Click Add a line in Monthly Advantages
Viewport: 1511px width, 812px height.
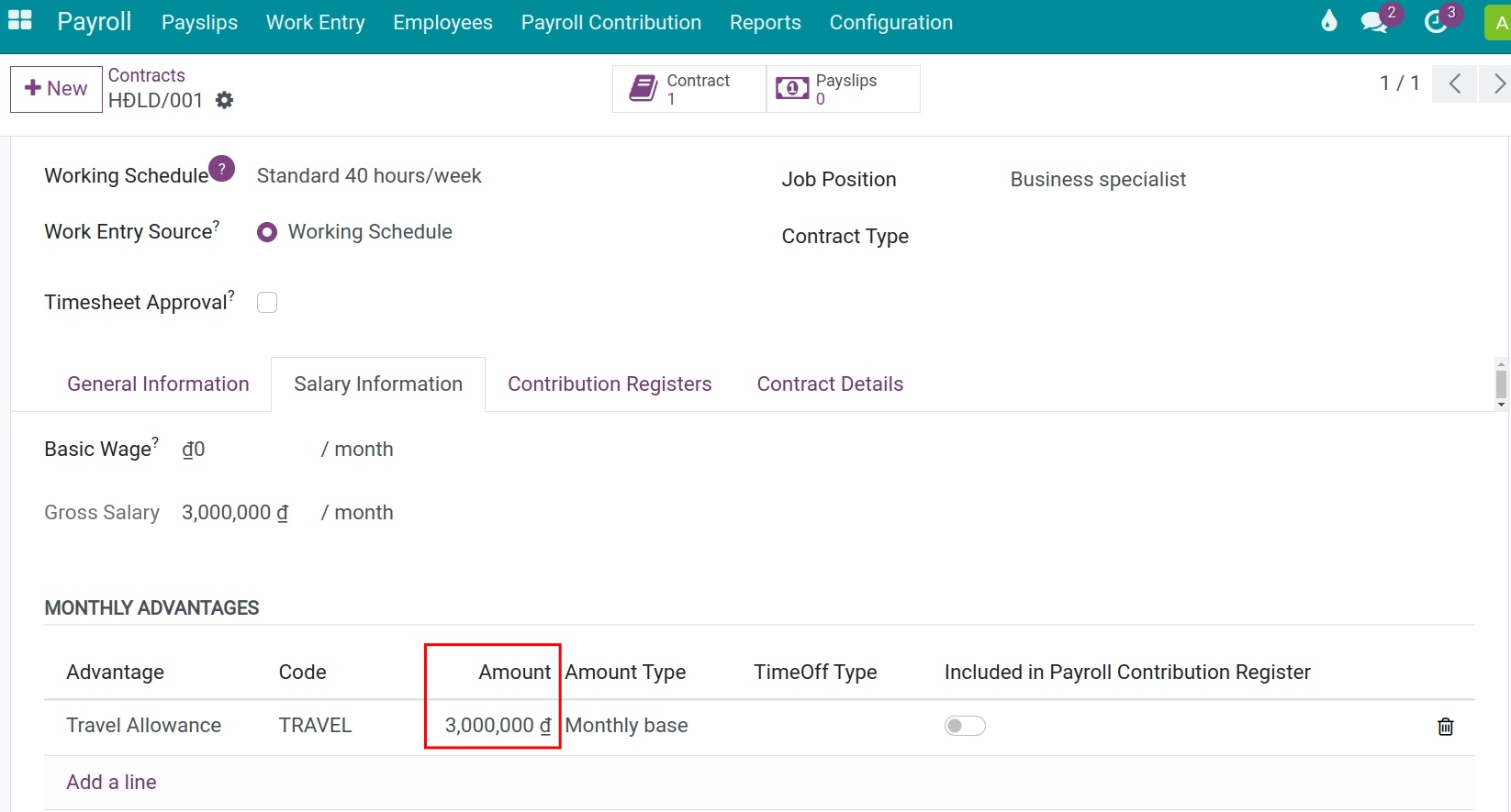coord(111,782)
